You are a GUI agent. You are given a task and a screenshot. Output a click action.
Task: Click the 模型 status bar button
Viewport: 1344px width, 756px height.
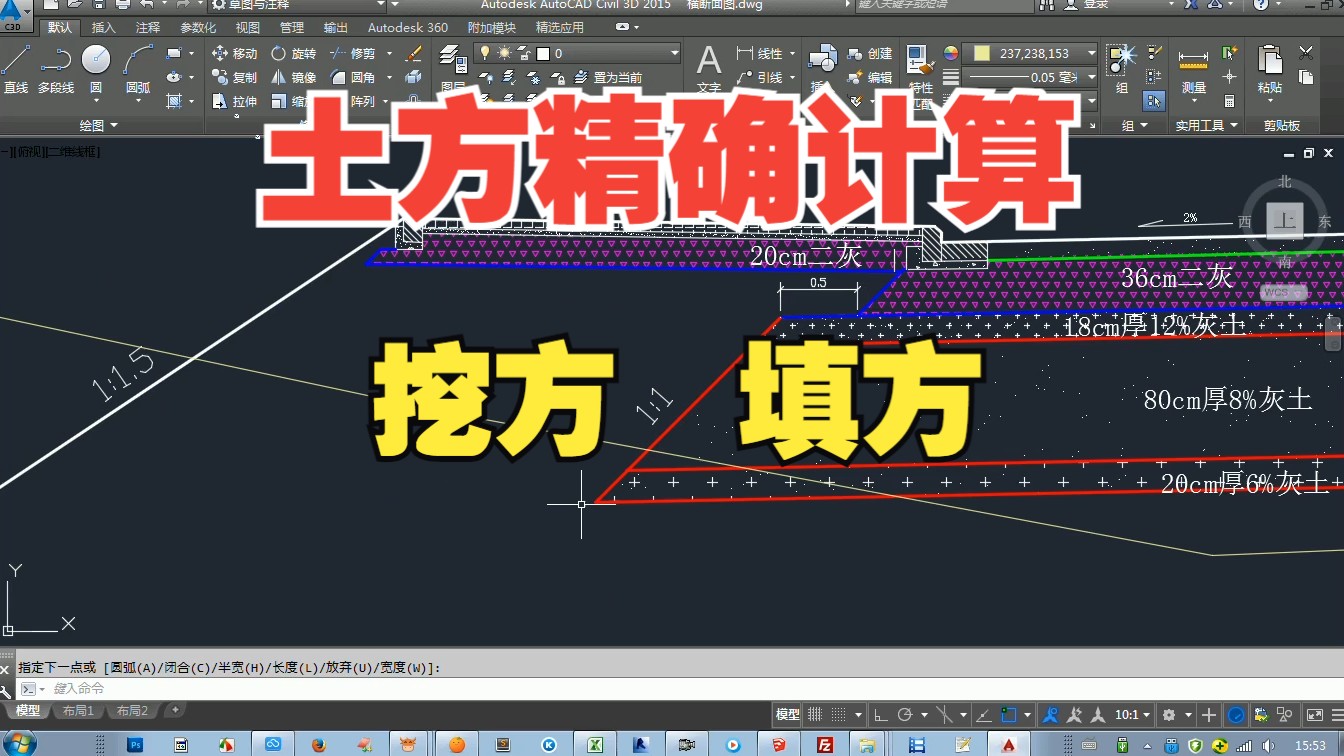click(x=787, y=715)
